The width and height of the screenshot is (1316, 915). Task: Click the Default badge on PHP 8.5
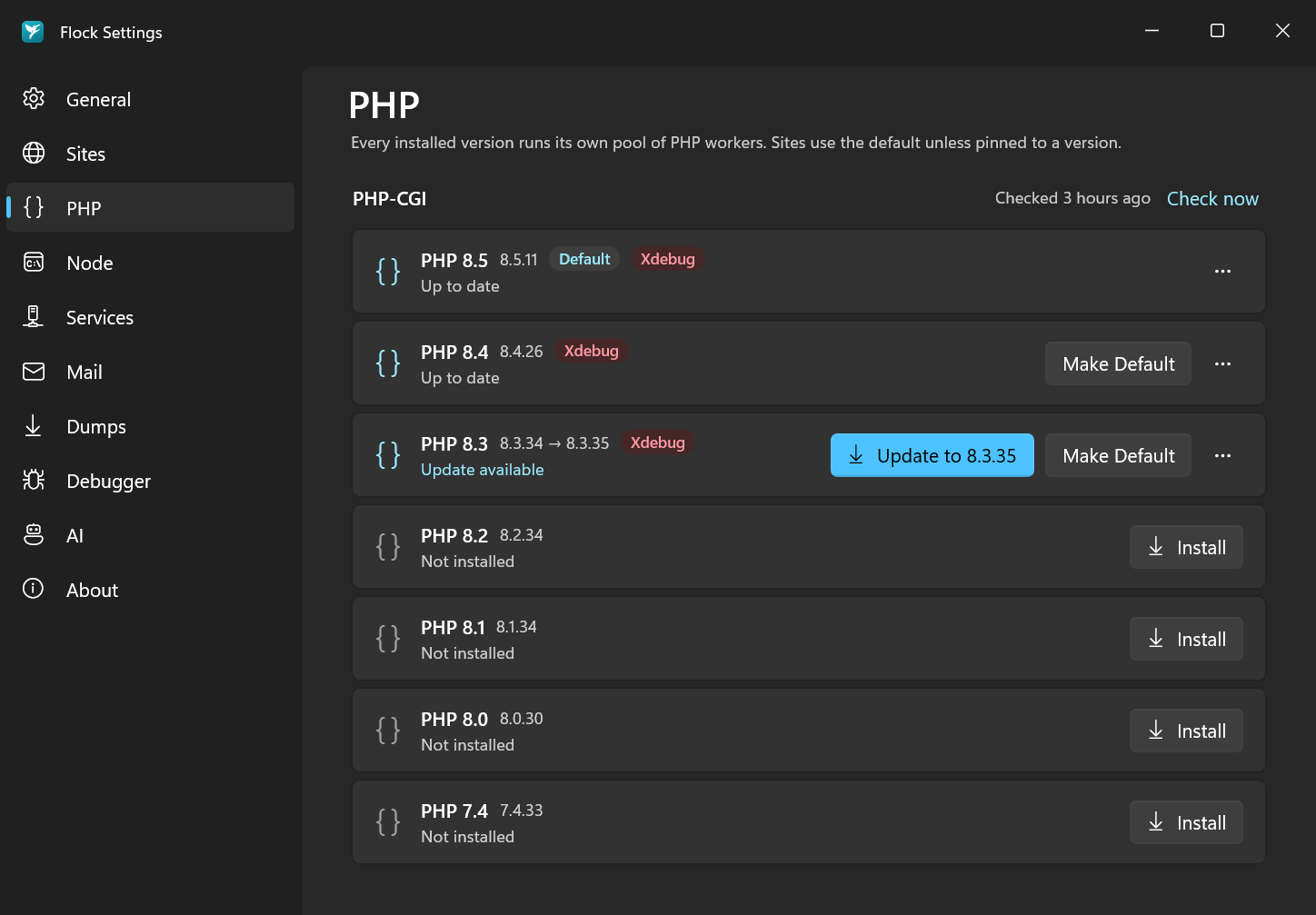pos(584,259)
